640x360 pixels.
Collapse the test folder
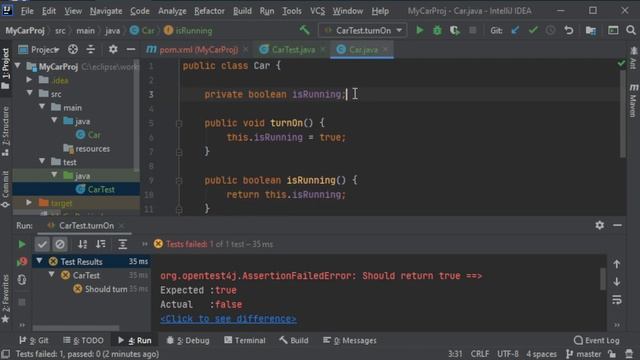pos(42,162)
